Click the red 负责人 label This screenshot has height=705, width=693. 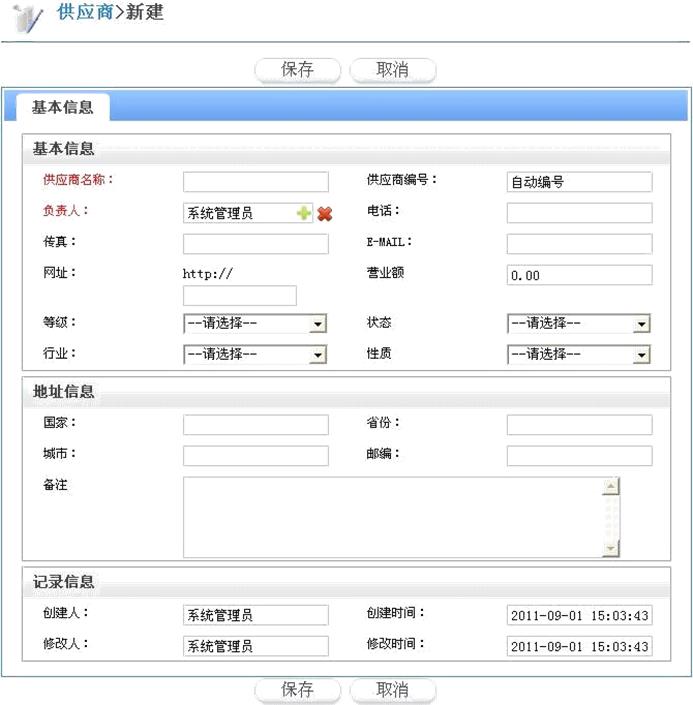coord(65,210)
